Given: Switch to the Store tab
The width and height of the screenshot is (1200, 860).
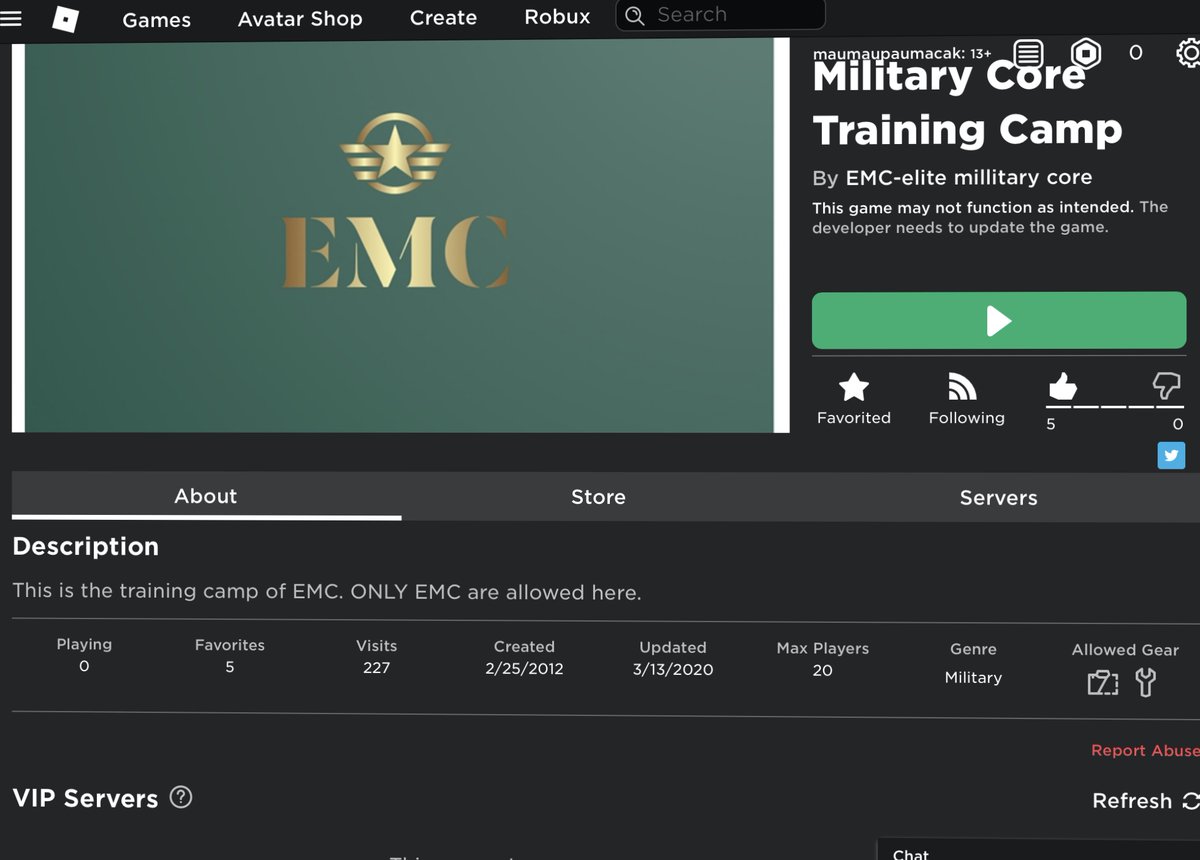Looking at the screenshot, I should point(598,497).
